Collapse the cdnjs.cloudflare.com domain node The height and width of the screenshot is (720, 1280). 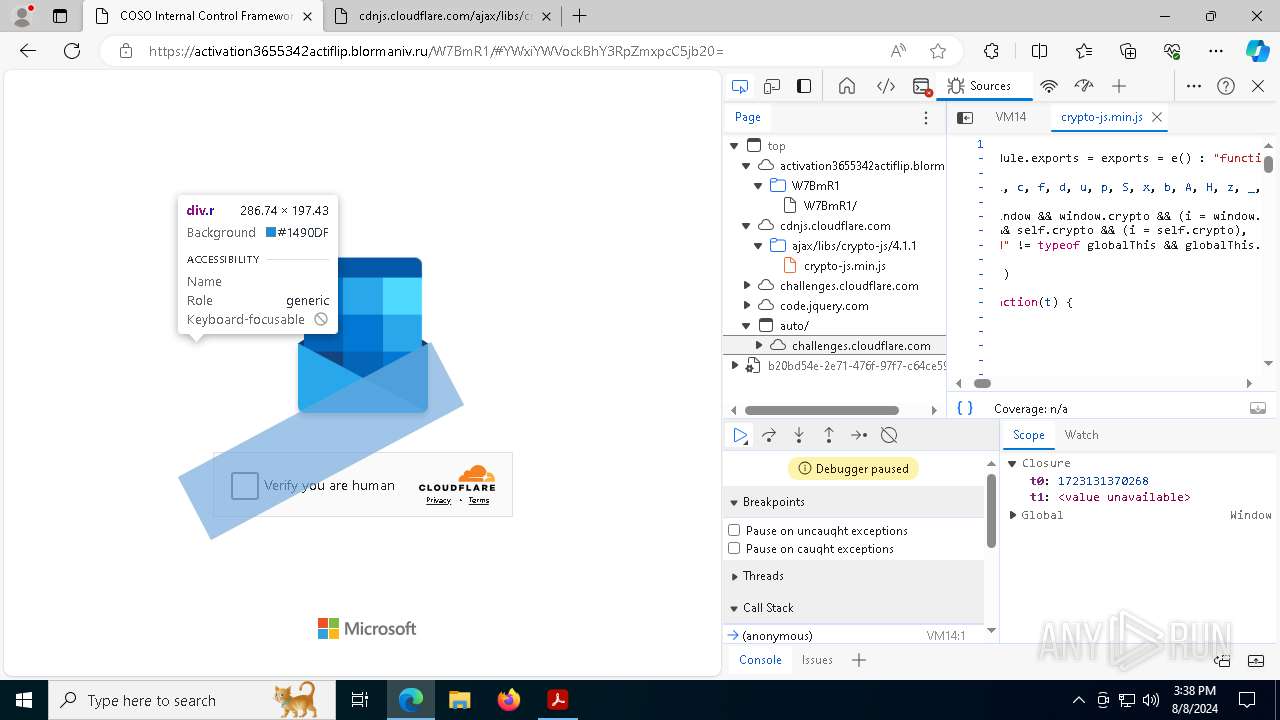(x=746, y=226)
